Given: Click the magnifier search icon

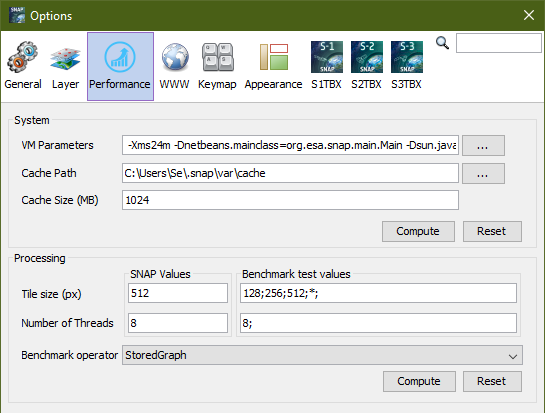Looking at the screenshot, I should [x=442, y=43].
